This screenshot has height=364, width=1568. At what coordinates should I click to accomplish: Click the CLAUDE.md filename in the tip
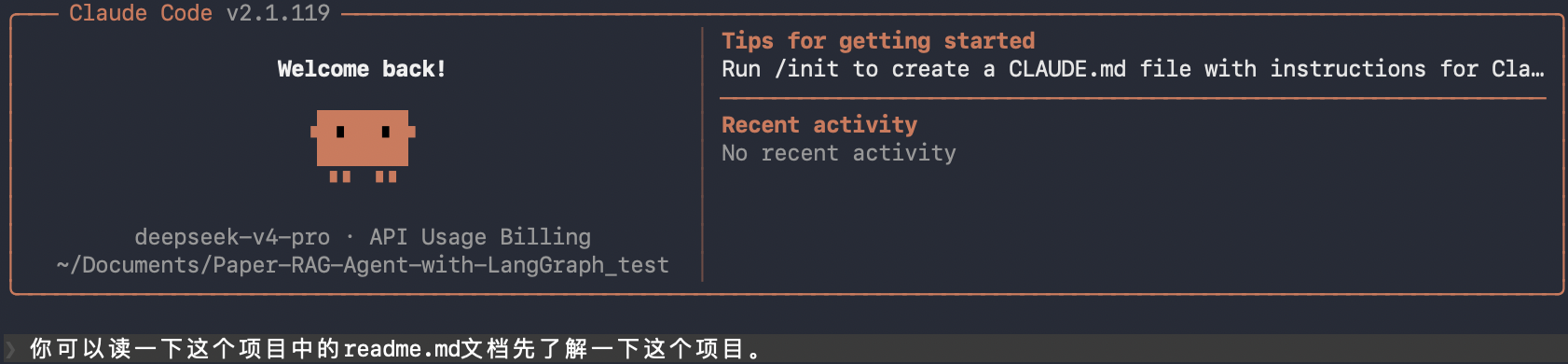[x=1067, y=69]
